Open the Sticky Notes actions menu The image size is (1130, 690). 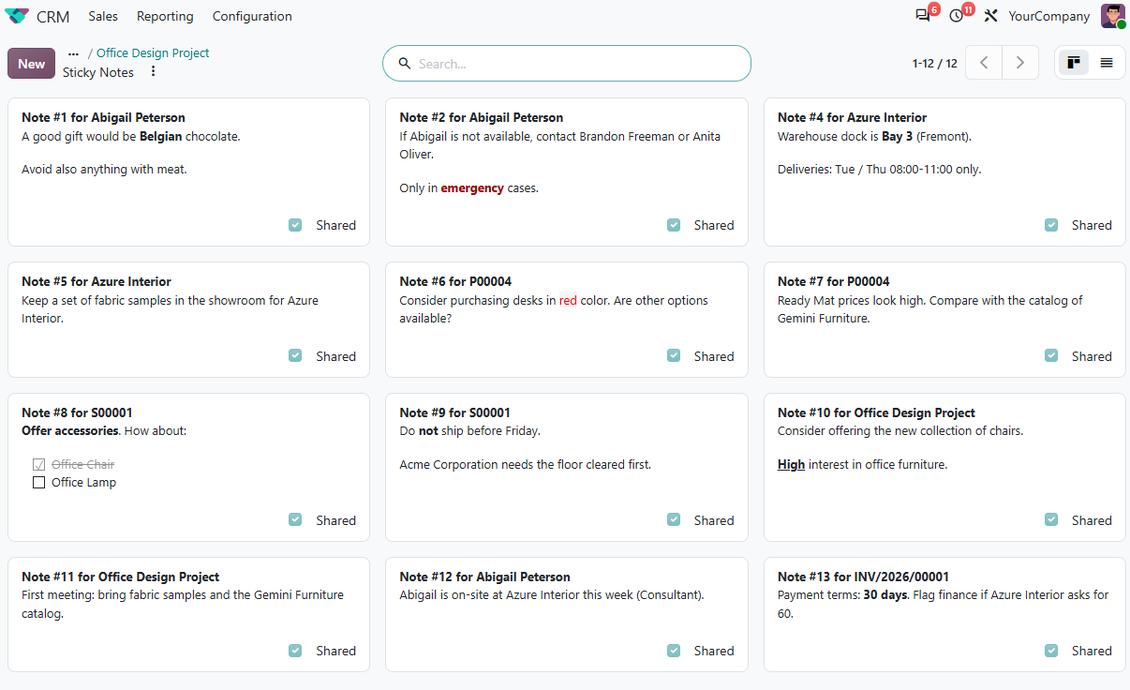(153, 71)
